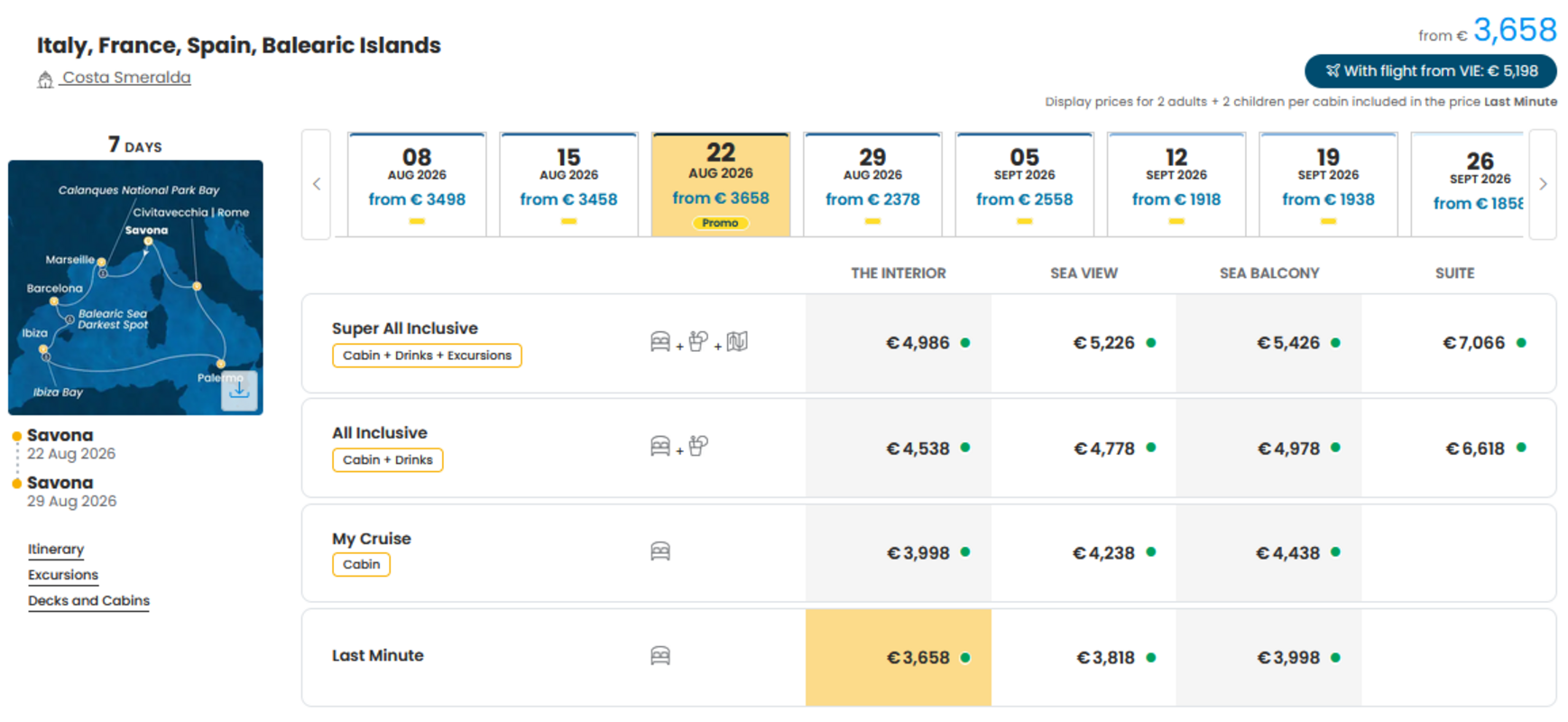Screen dimensions: 1568x722
Task: Select the 05 Sept 2026 departure tab
Action: point(1025,185)
